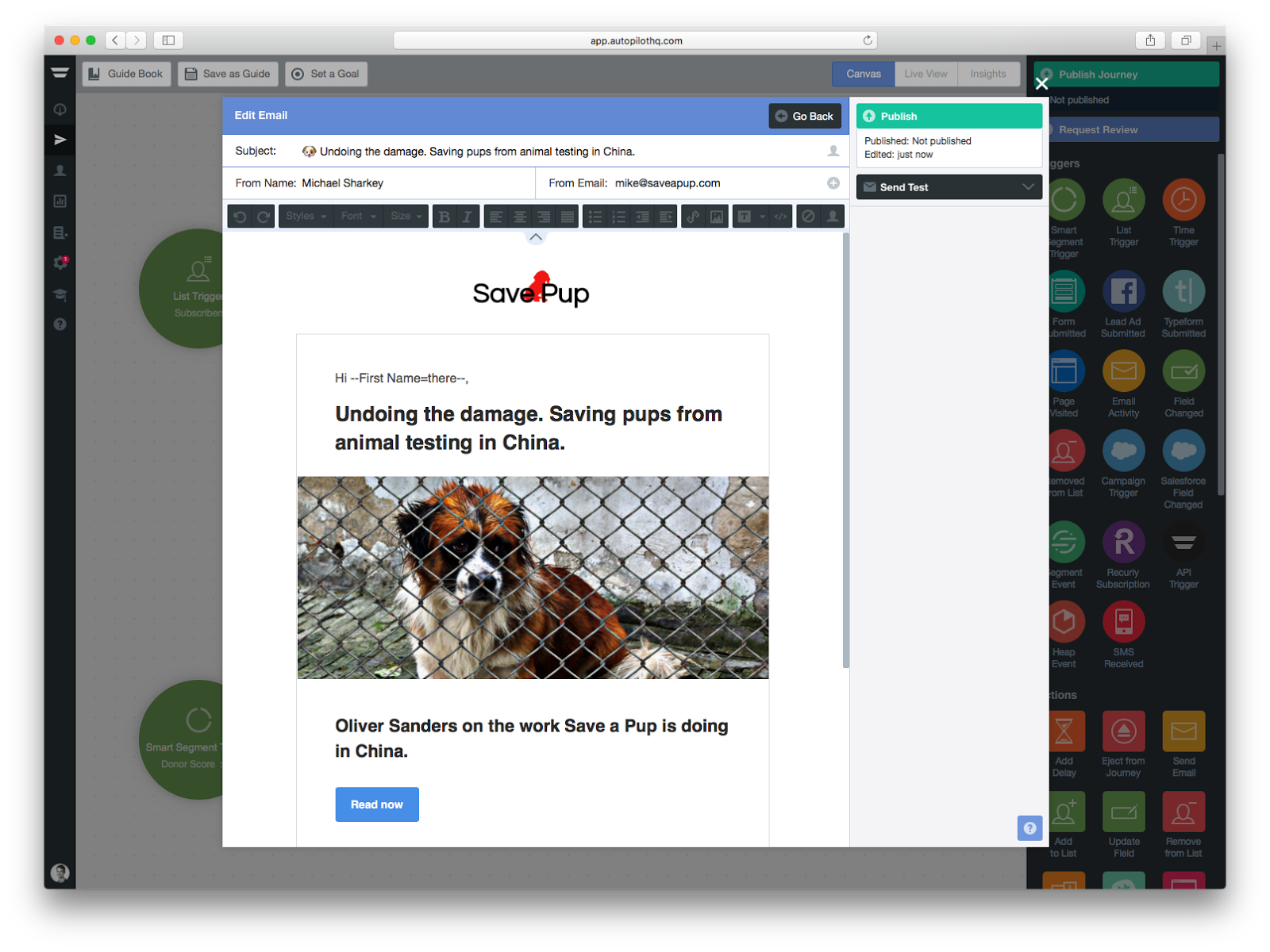Click the From Name field

379,183
